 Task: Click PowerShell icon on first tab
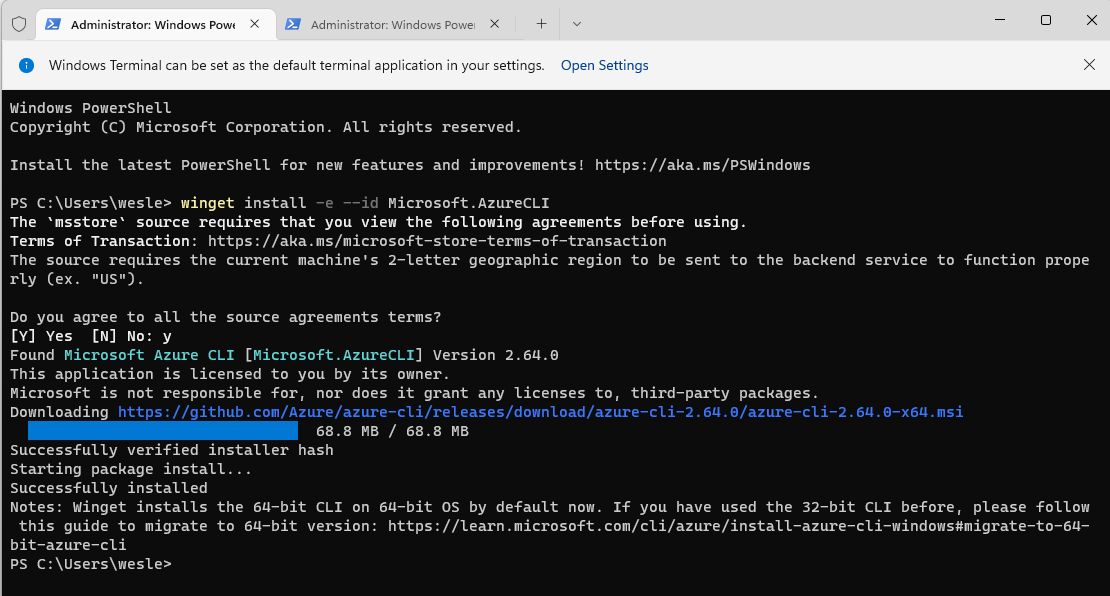(x=52, y=24)
